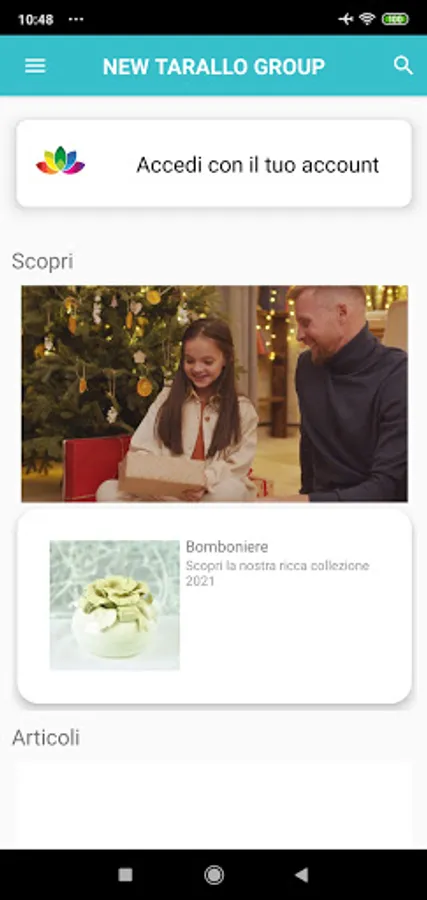427x900 pixels.
Task: Select the Scopri section heading
Action: click(x=42, y=262)
